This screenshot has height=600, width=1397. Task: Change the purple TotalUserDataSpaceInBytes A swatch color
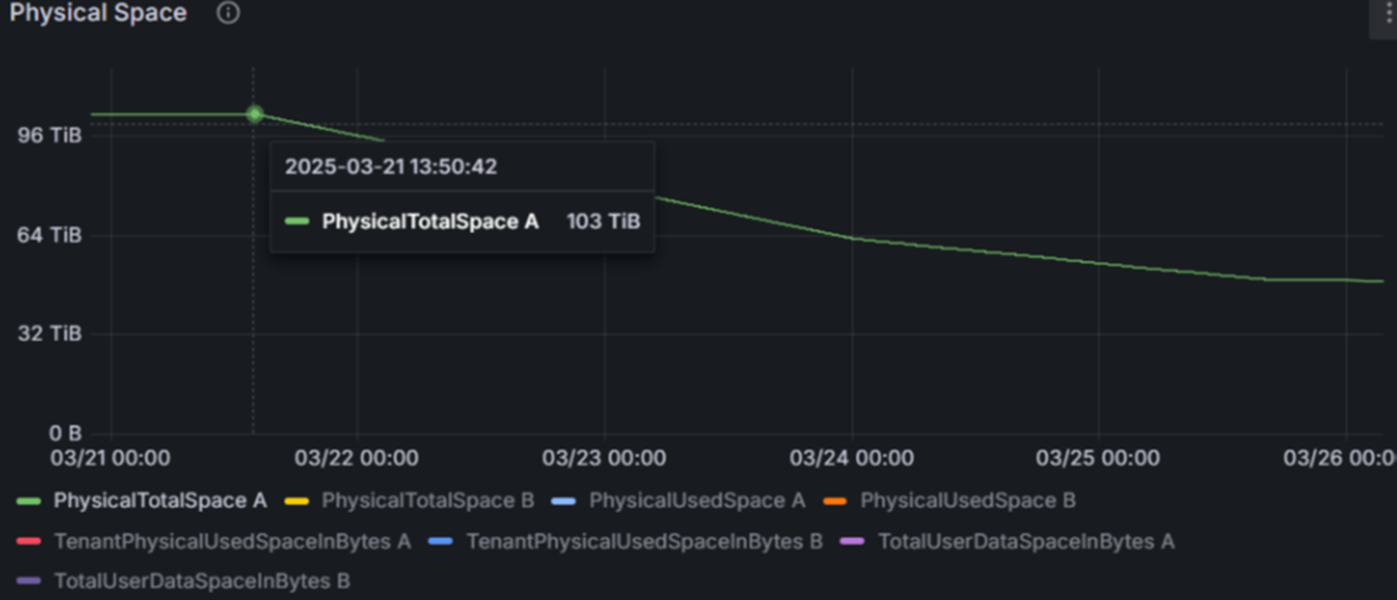[853, 542]
